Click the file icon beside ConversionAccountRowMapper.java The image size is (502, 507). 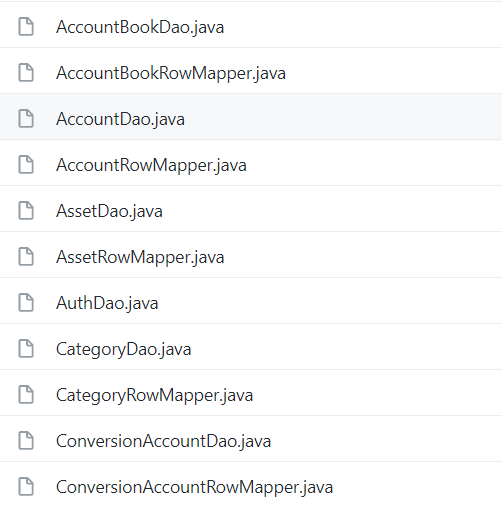pyautogui.click(x=26, y=487)
